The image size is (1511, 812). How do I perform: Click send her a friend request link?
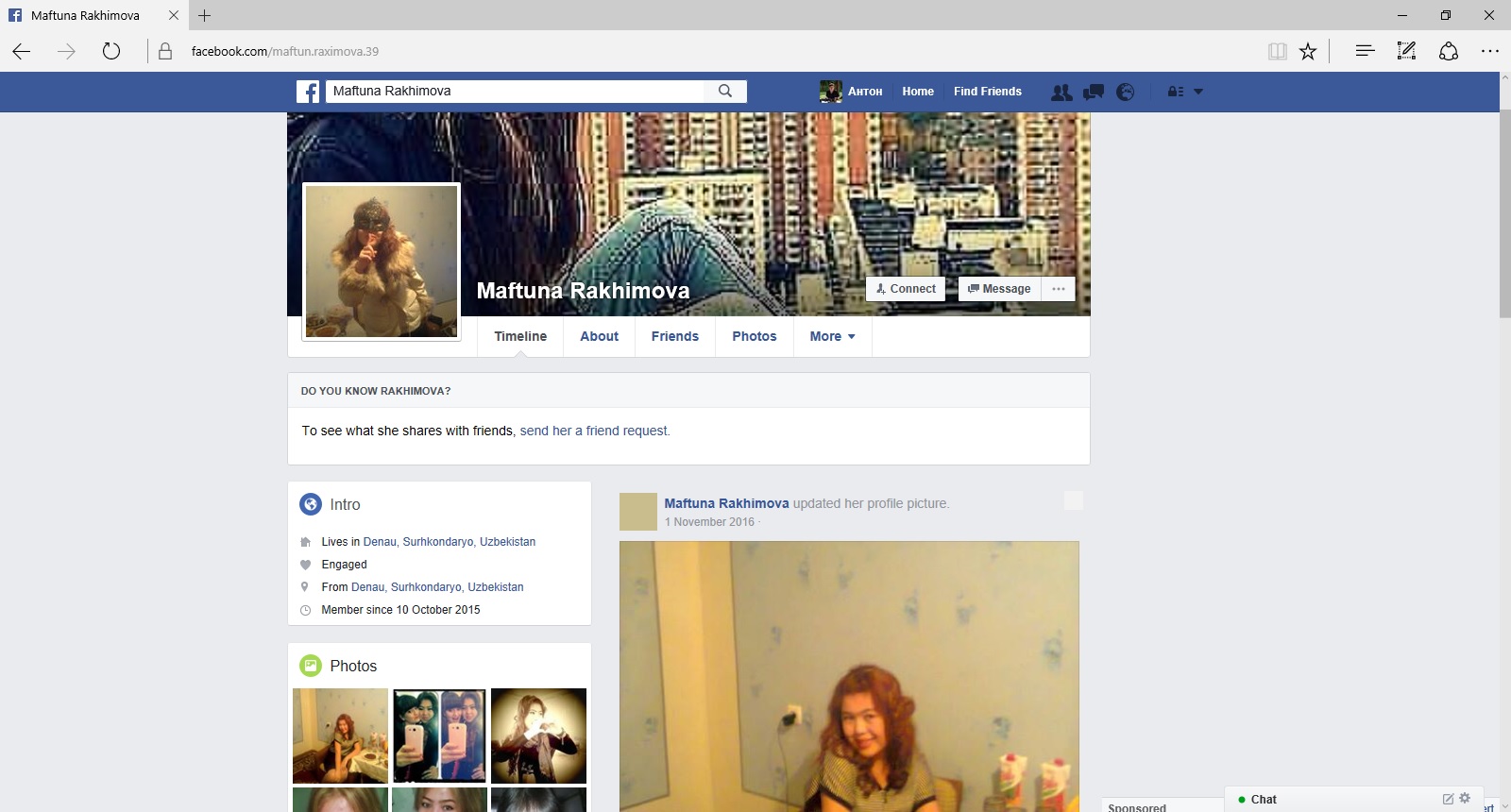pyautogui.click(x=594, y=431)
